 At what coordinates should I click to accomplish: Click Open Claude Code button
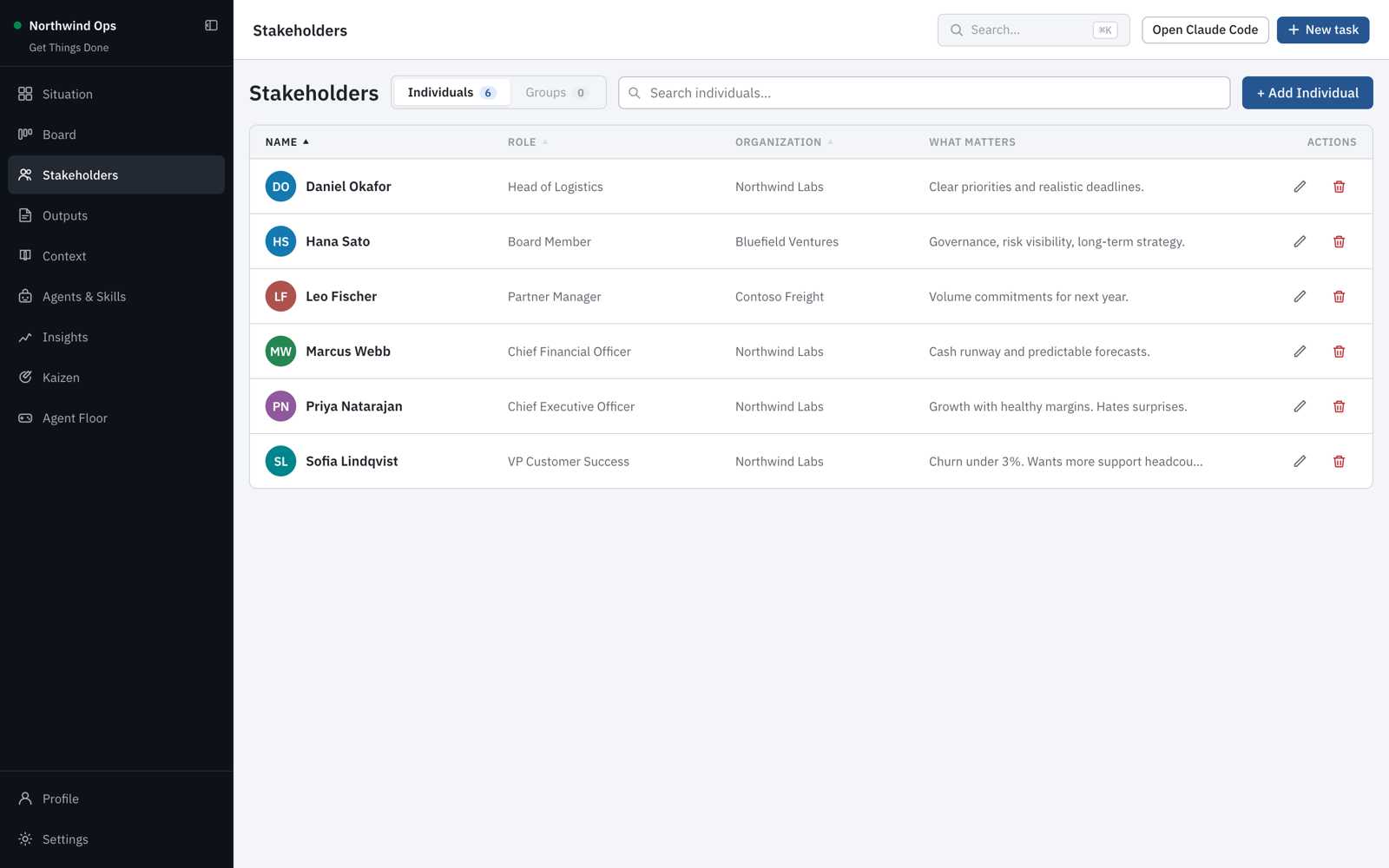[1205, 30]
